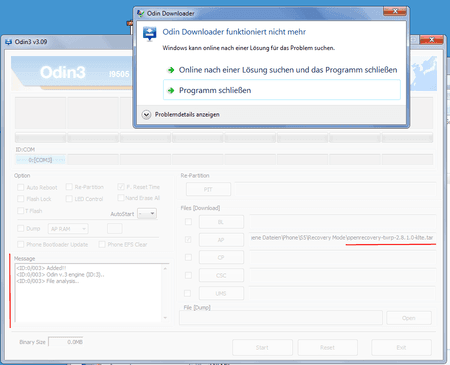Open the AutoStart dropdown
450x365 pixels.
147,213
